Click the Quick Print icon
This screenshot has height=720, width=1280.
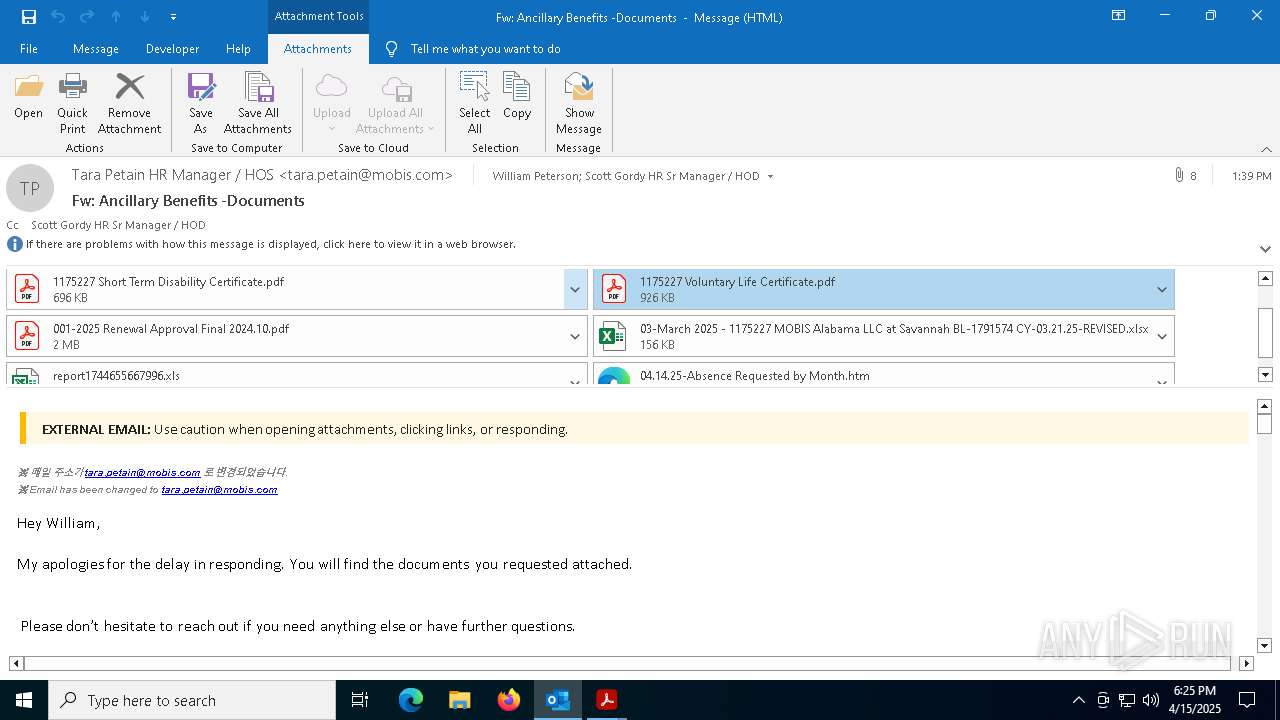pyautogui.click(x=72, y=103)
